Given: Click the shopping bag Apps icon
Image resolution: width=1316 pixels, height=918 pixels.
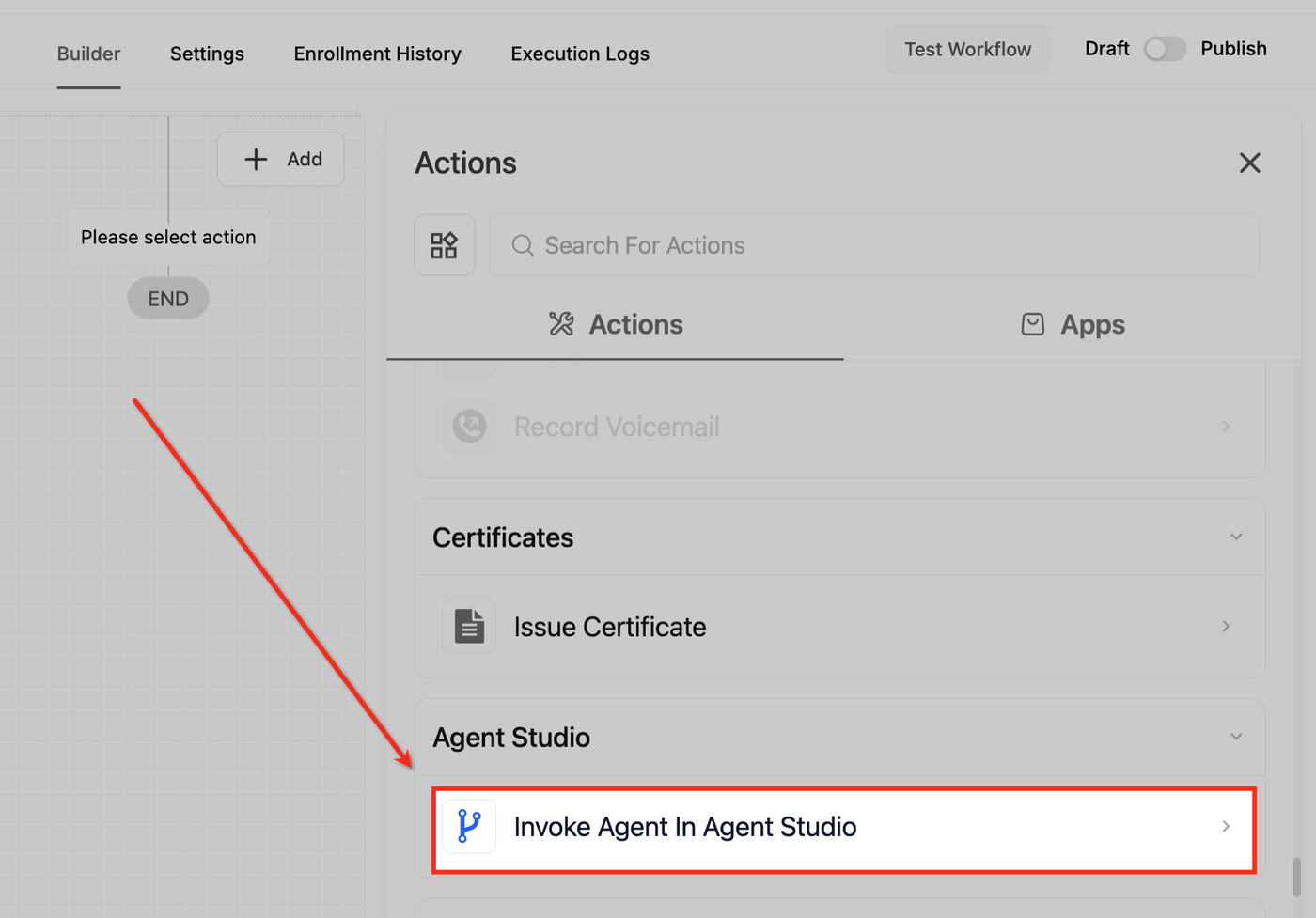Looking at the screenshot, I should [x=1032, y=324].
